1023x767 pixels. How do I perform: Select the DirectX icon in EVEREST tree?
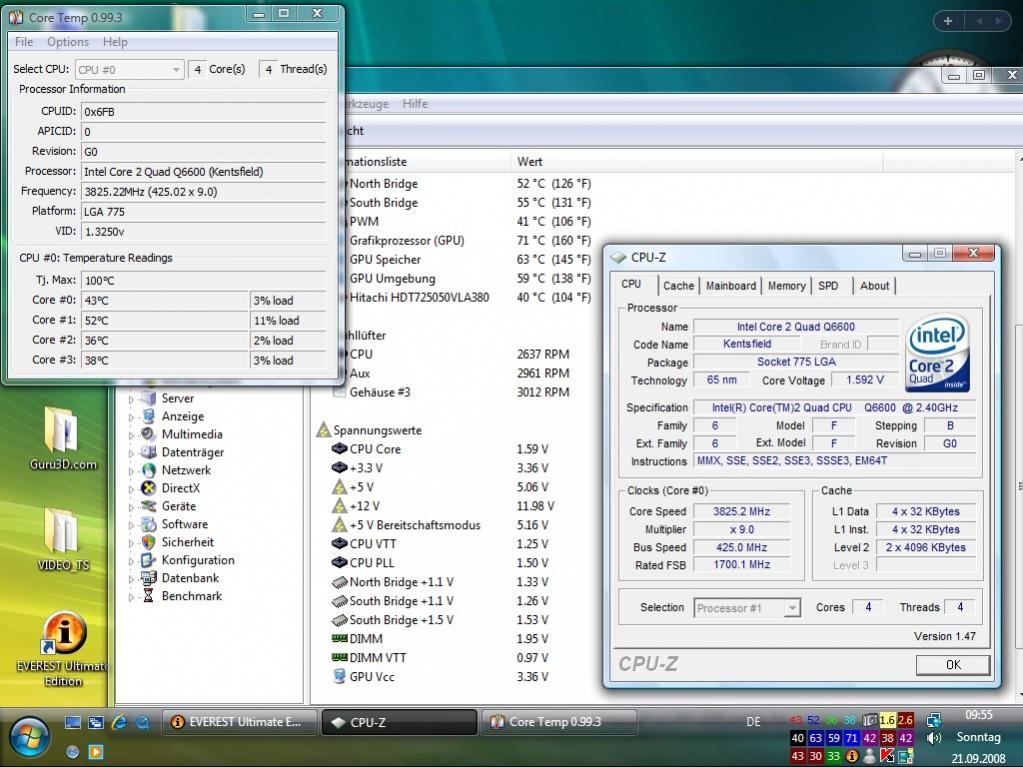coord(149,488)
